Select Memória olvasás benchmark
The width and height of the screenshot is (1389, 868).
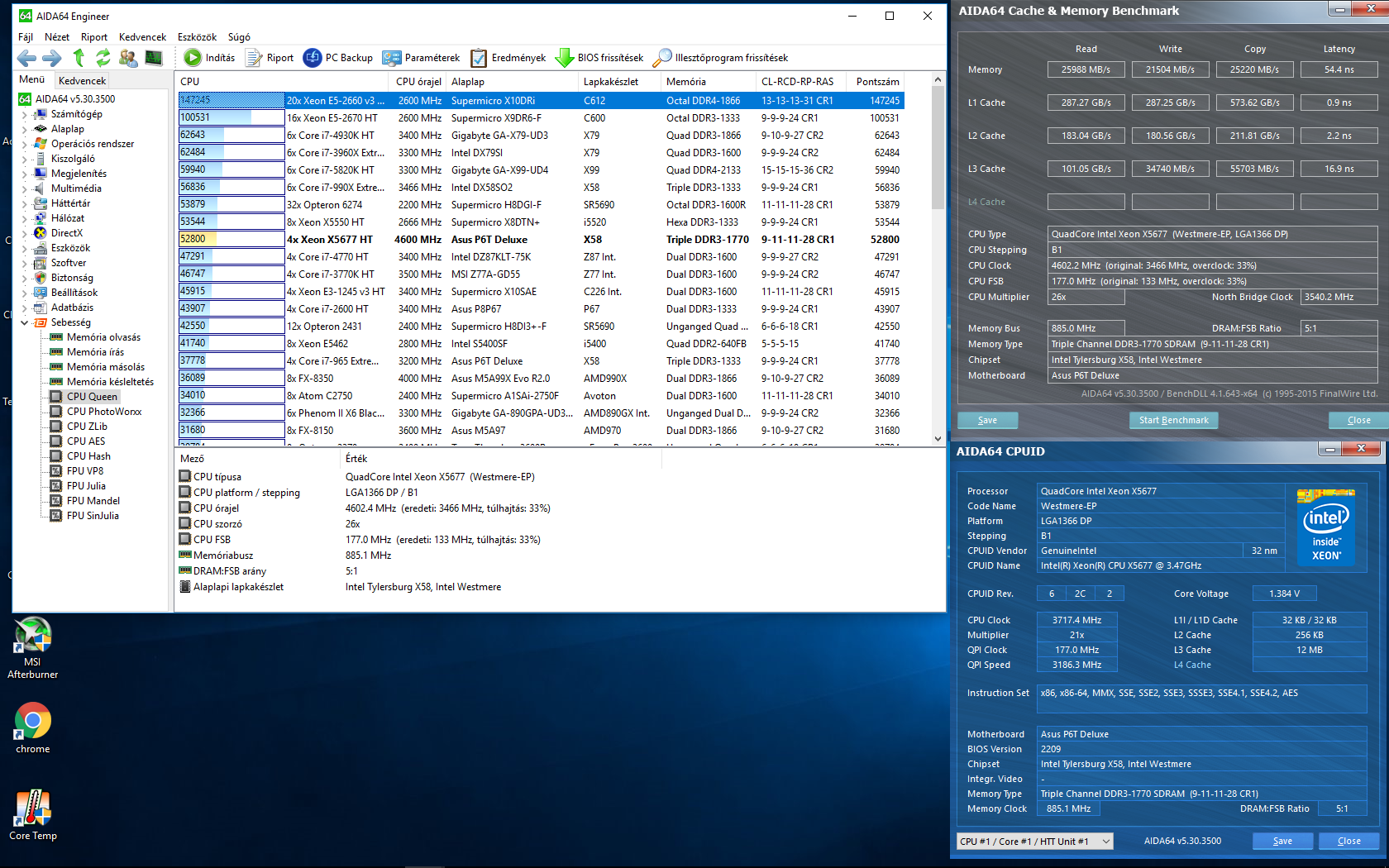coord(103,337)
